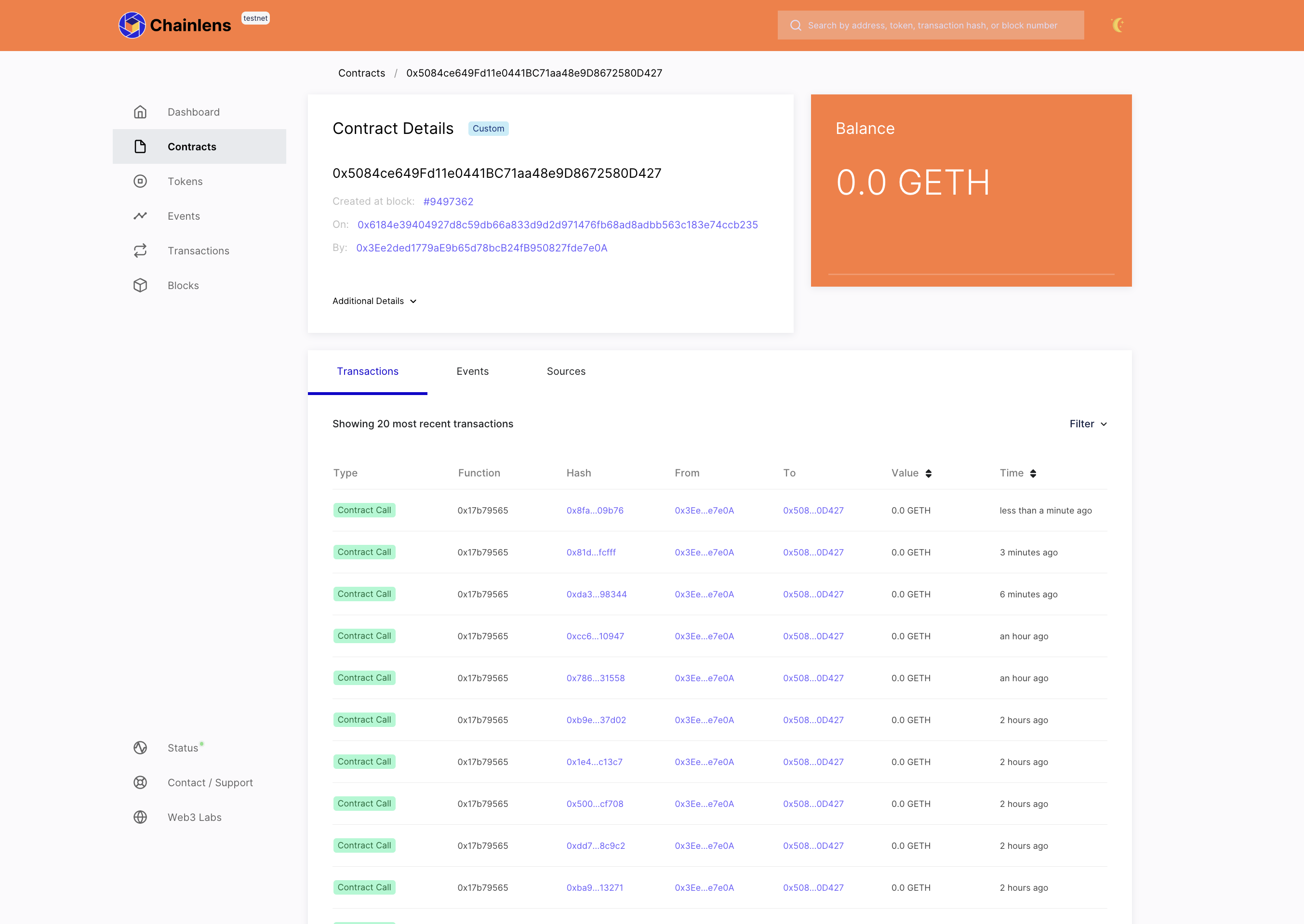
Task: Switch to the Events tab
Action: pyautogui.click(x=472, y=371)
